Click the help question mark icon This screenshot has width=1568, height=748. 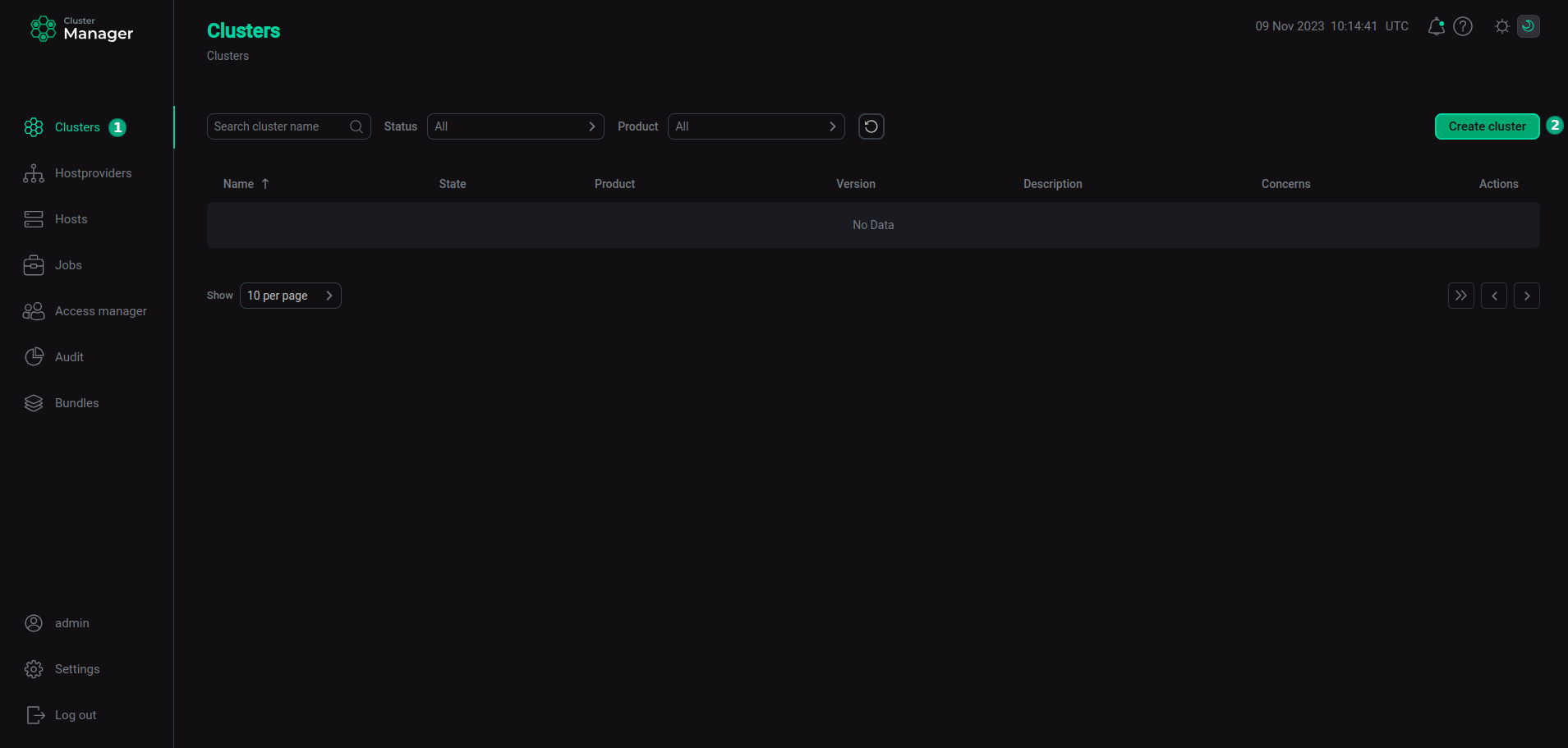[1463, 25]
